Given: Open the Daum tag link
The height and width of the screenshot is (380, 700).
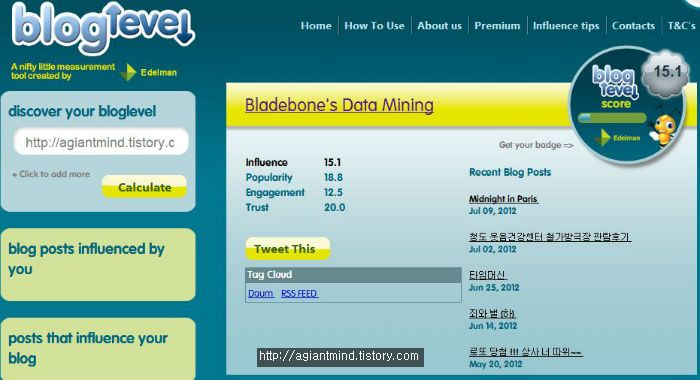Looking at the screenshot, I should click(261, 293).
